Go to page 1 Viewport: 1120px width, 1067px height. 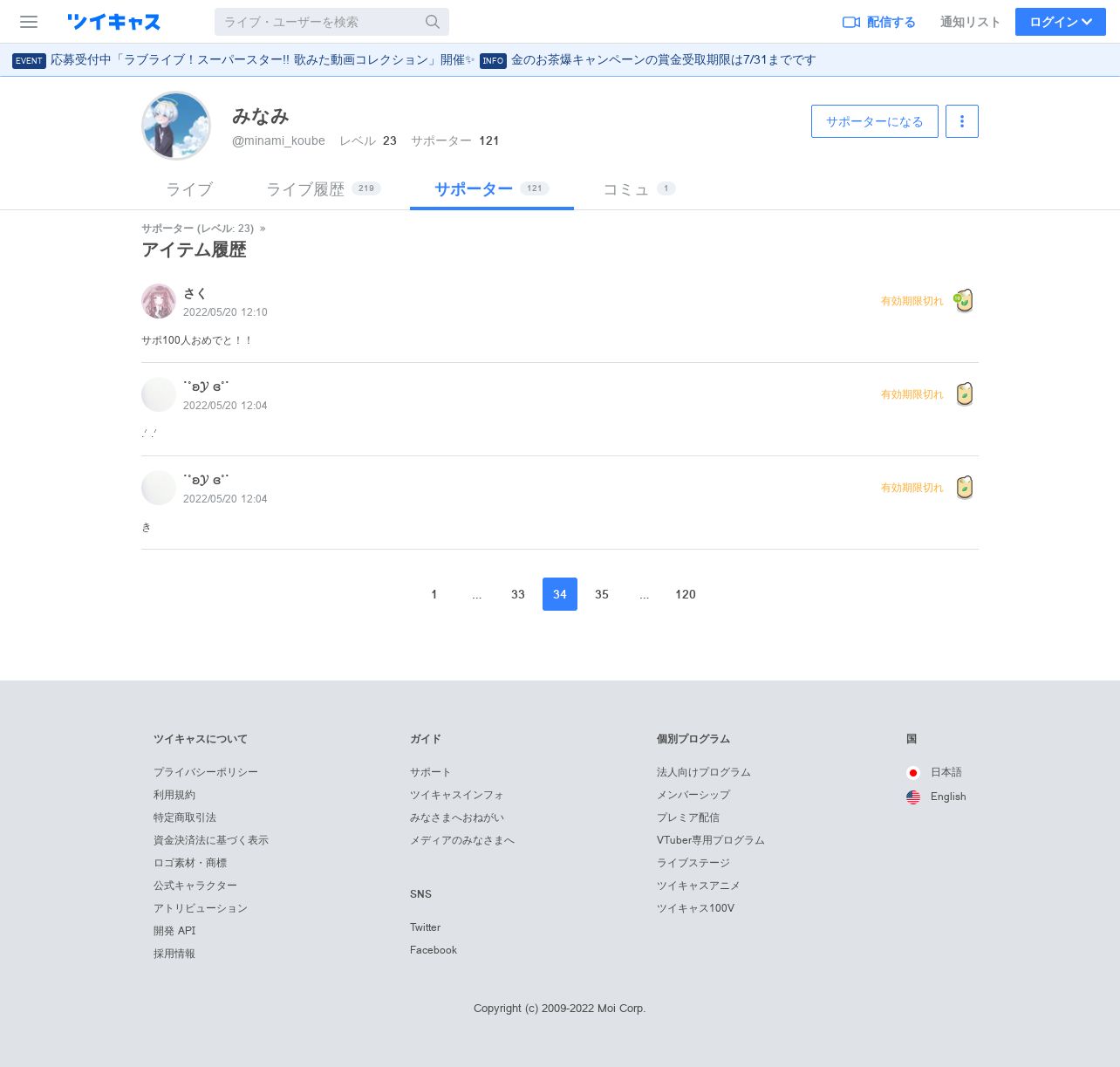coord(434,594)
